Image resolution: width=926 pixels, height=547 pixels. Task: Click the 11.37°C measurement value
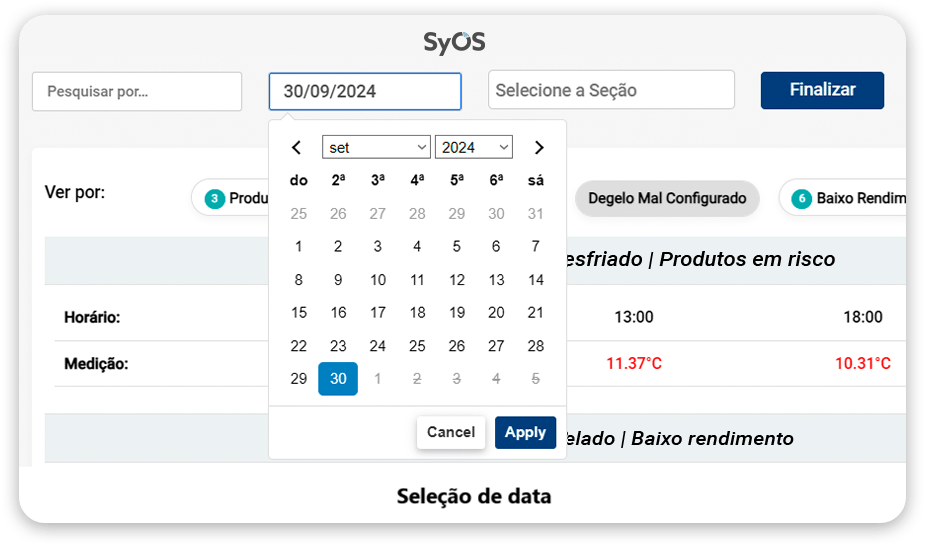coord(634,363)
